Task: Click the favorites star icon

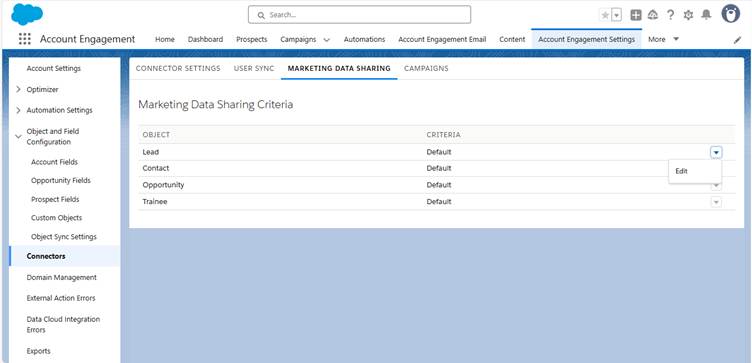Action: pyautogui.click(x=605, y=15)
